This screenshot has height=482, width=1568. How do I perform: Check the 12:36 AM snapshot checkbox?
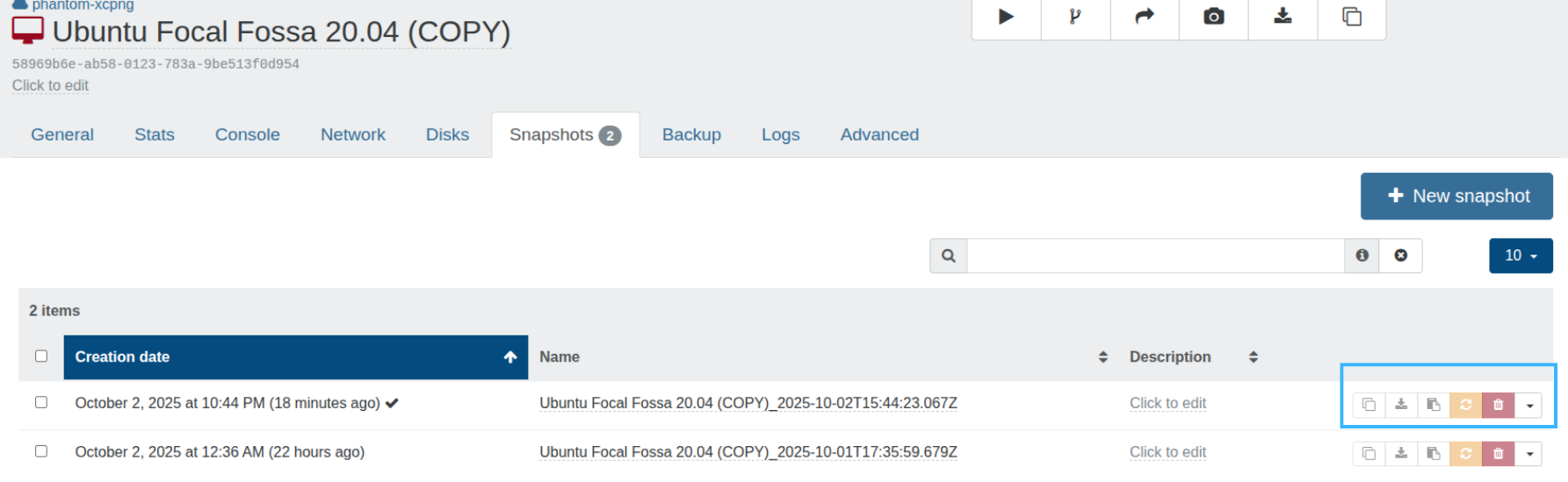41,451
